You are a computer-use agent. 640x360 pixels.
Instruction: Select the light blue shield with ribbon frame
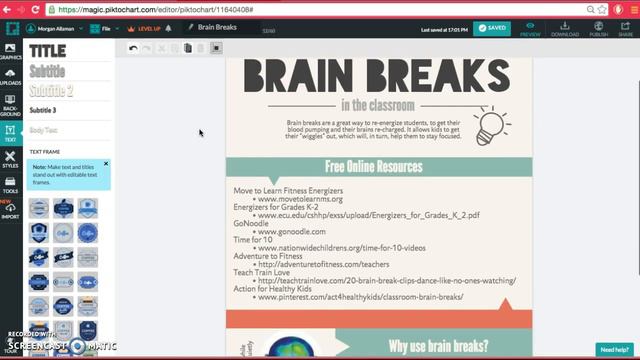point(88,208)
